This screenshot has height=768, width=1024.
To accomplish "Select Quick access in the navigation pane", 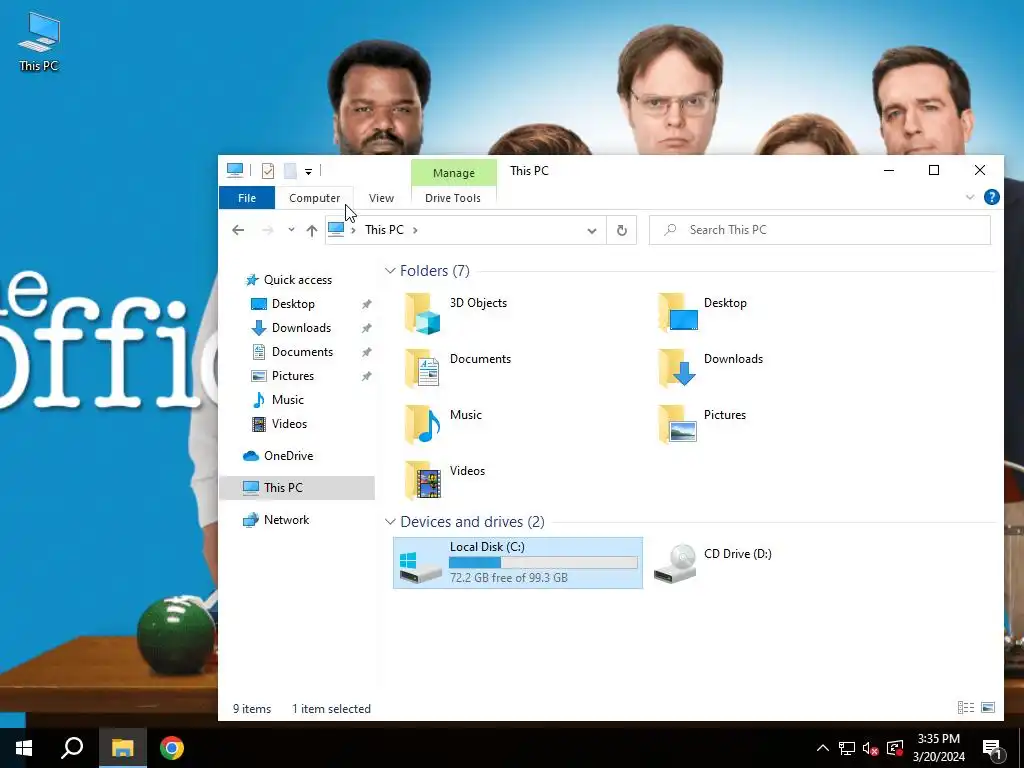I will pyautogui.click(x=298, y=280).
